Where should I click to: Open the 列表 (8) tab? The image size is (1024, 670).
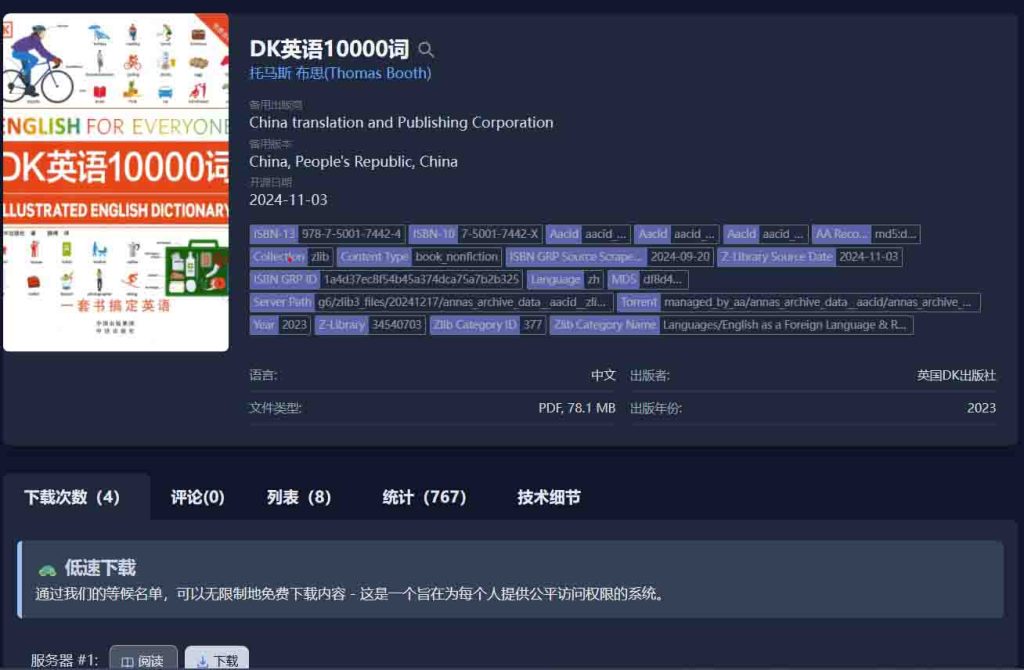point(298,497)
